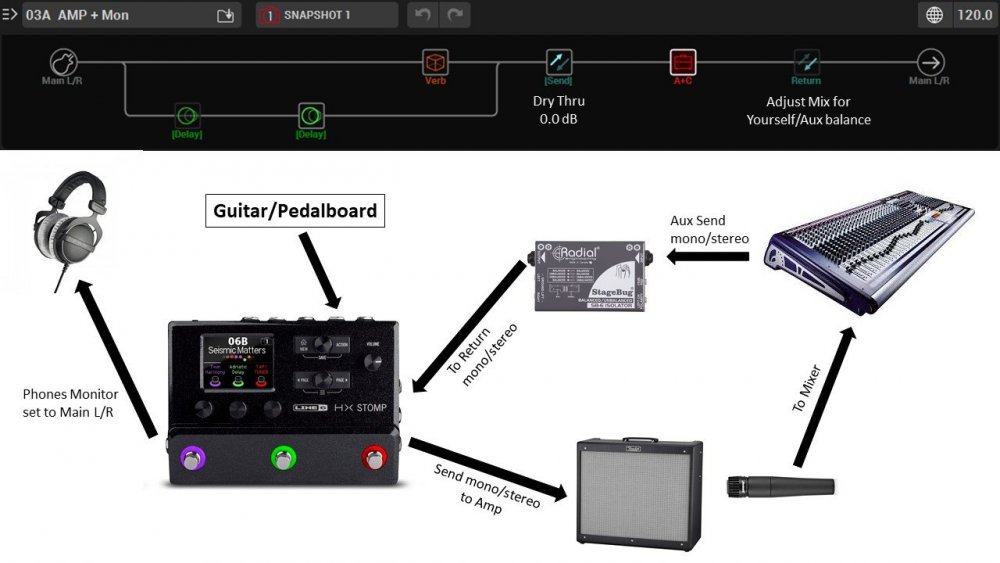The width and height of the screenshot is (1000, 563).
Task: Click the To Mixer text
Action: [806, 388]
